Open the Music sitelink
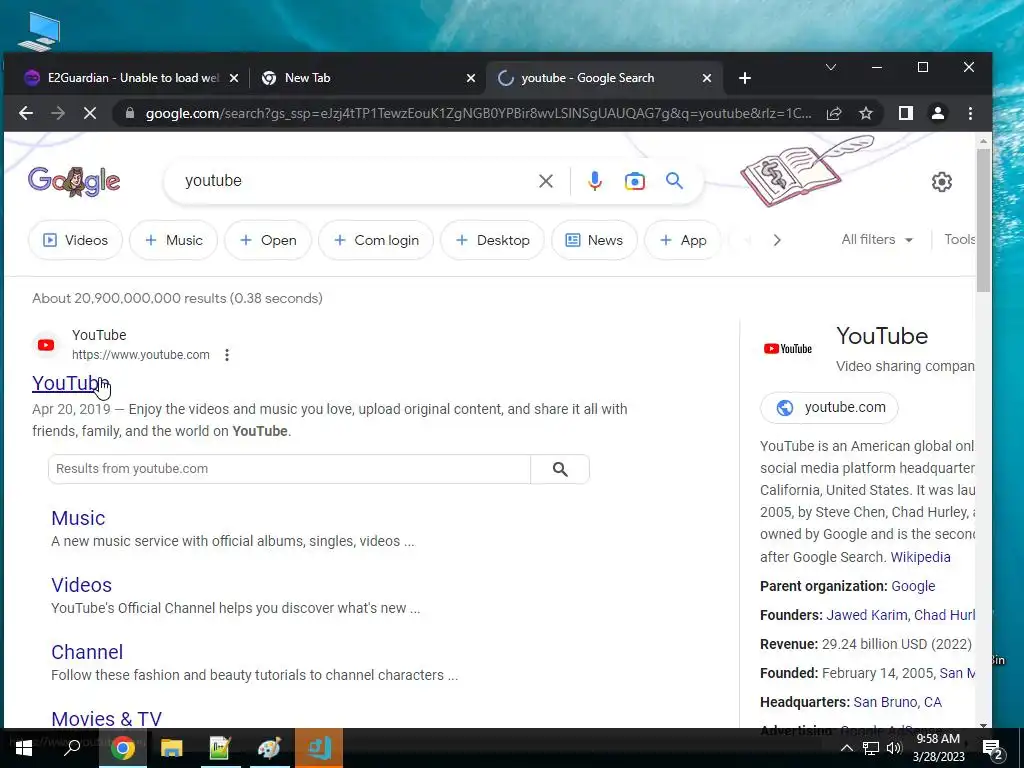This screenshot has width=1024, height=768. (x=78, y=518)
